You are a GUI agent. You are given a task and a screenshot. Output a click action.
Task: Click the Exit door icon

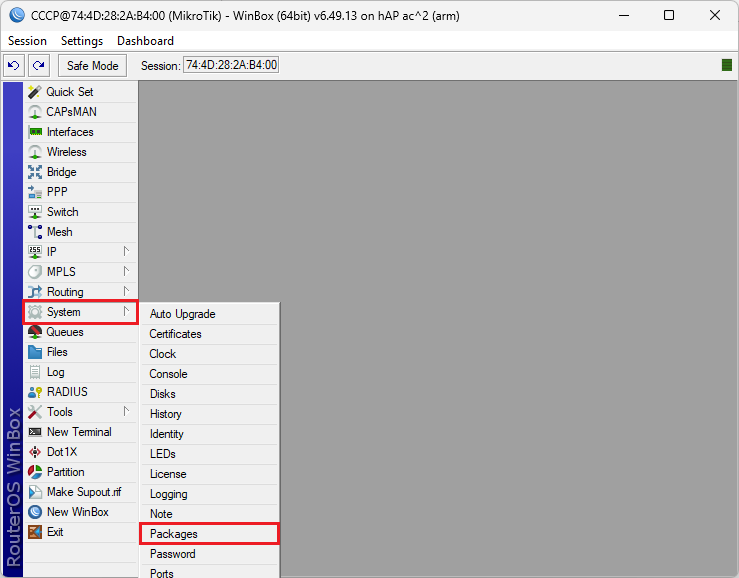[35, 532]
